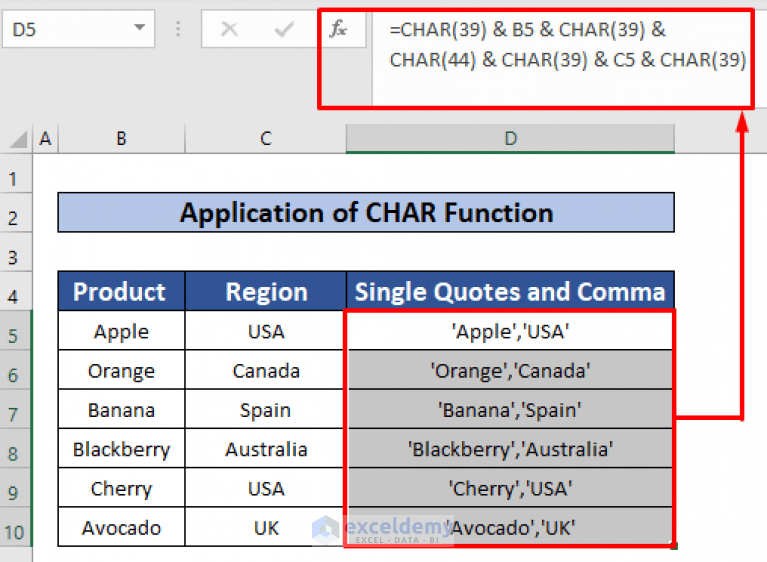Select the 'UK' region cell

point(266,527)
